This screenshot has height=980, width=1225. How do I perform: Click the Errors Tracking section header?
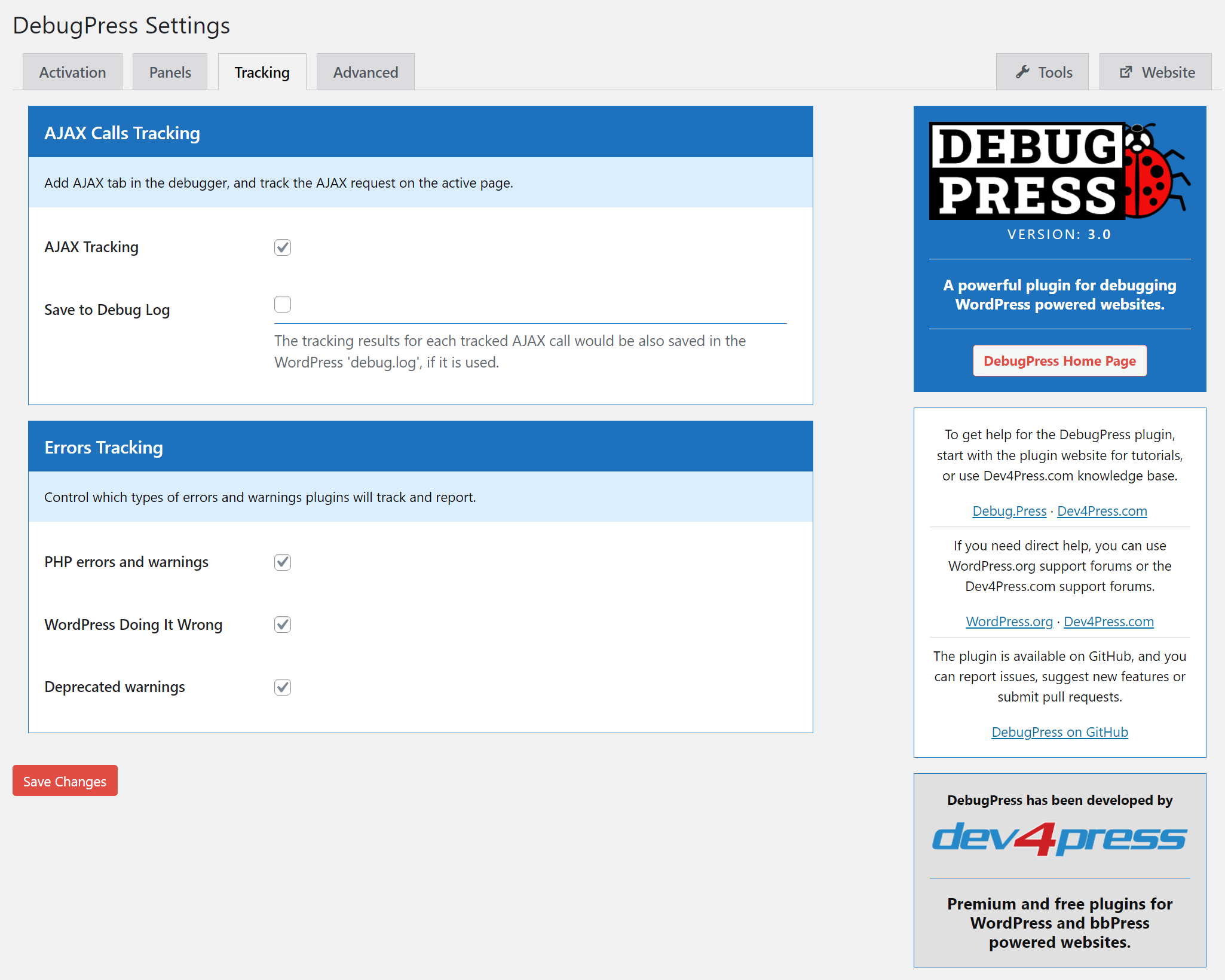coord(103,448)
